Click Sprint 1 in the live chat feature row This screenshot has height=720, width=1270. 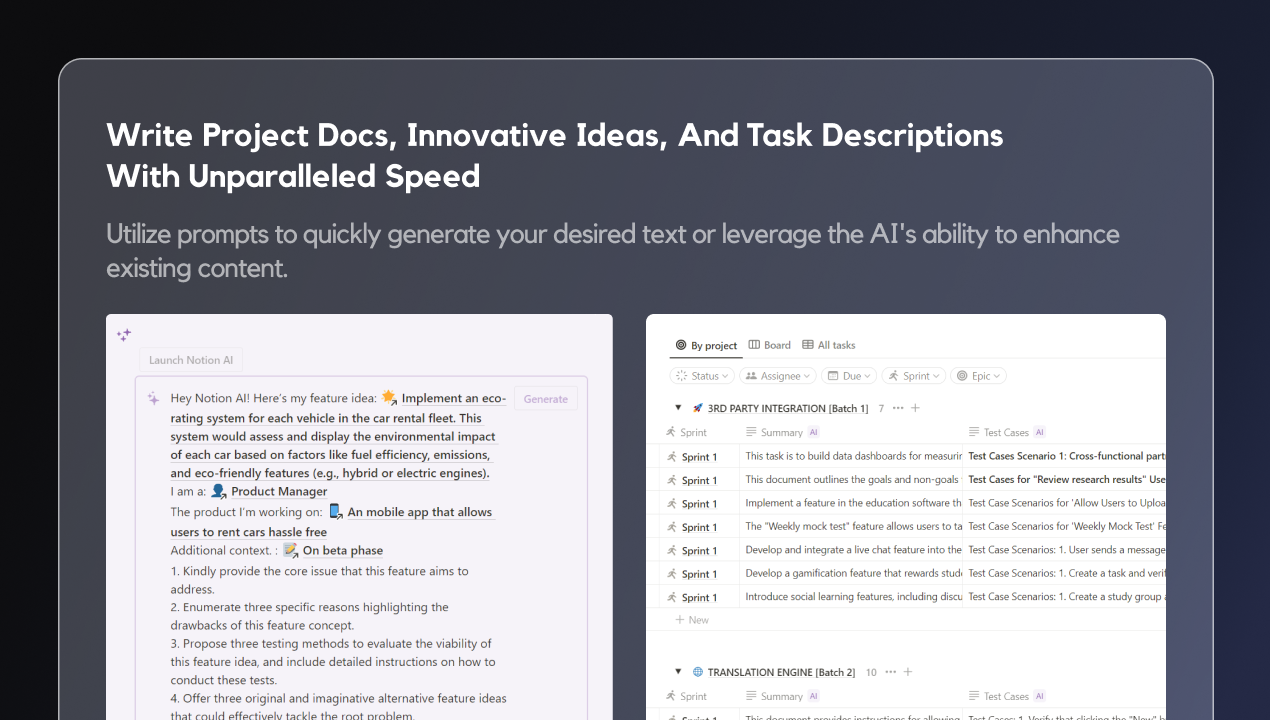(699, 551)
